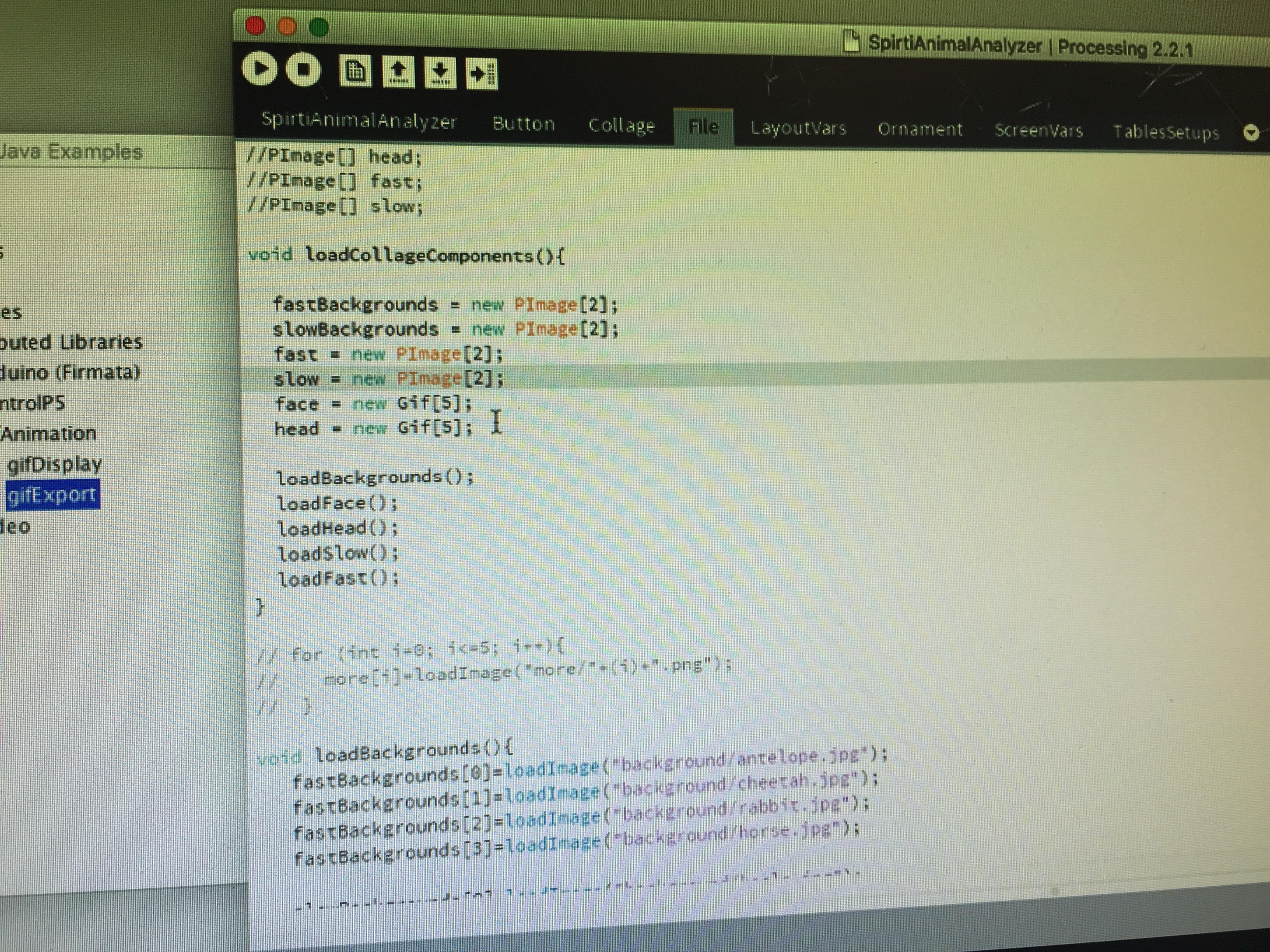Switch to the ScreenVars tab
The image size is (1270, 952).
click(1038, 131)
